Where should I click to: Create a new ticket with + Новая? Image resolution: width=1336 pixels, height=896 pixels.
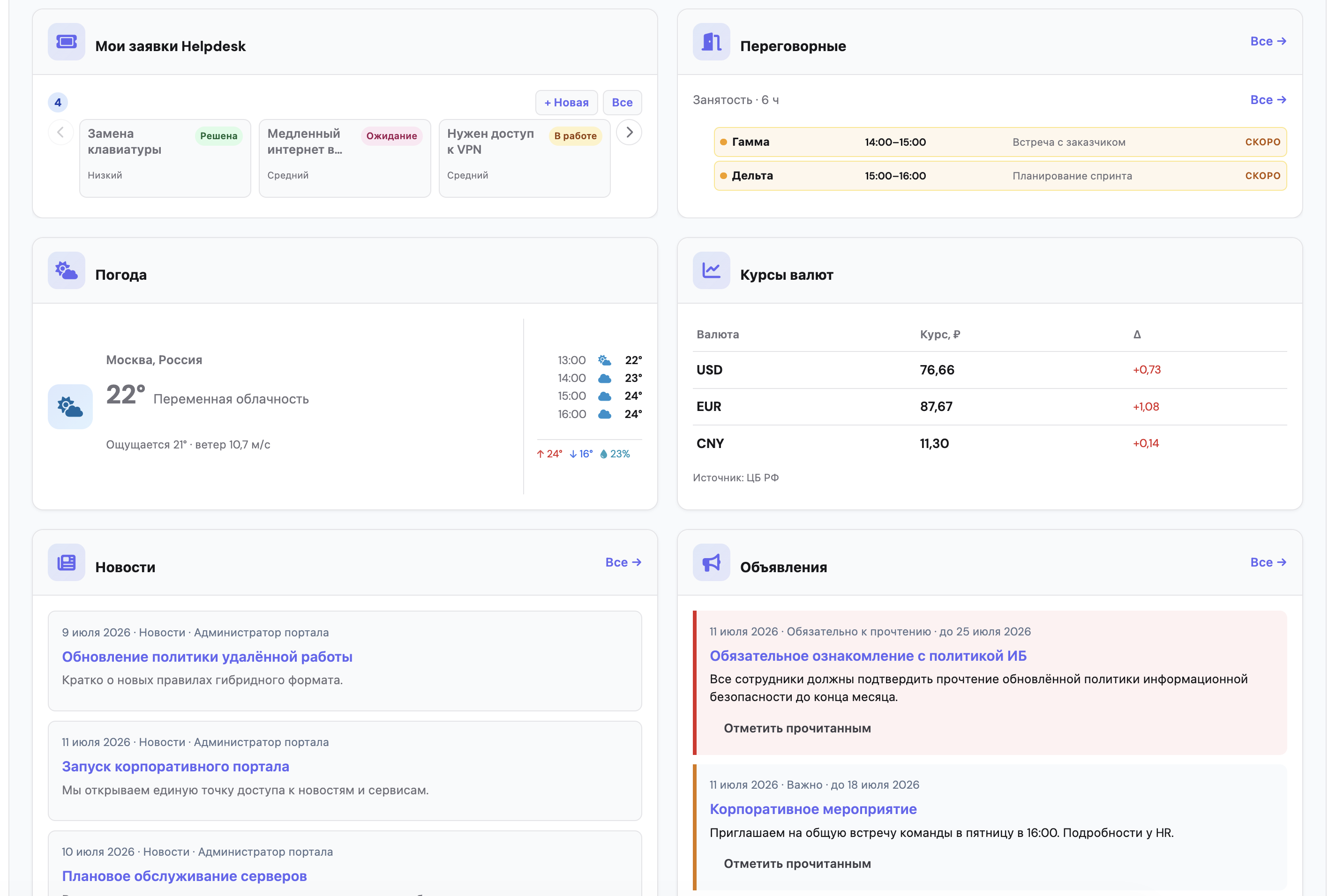[566, 103]
